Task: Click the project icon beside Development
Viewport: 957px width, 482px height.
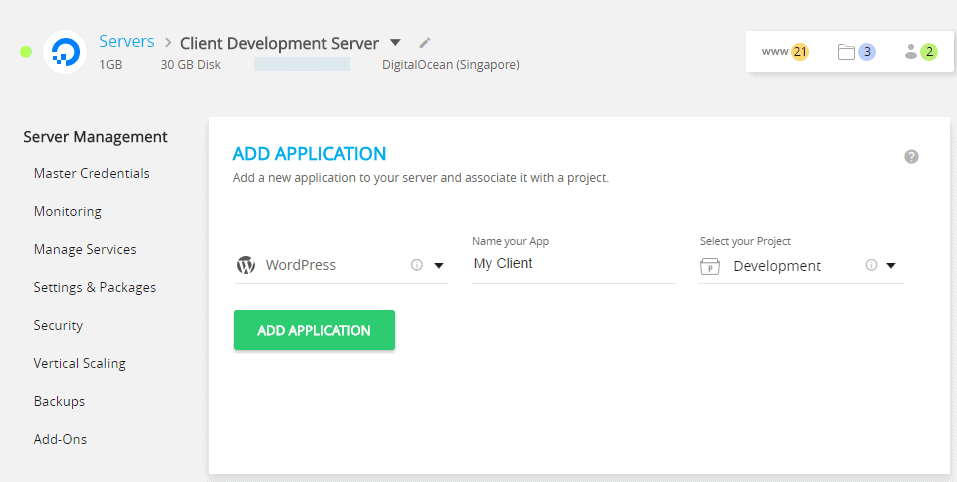Action: pyautogui.click(x=710, y=266)
